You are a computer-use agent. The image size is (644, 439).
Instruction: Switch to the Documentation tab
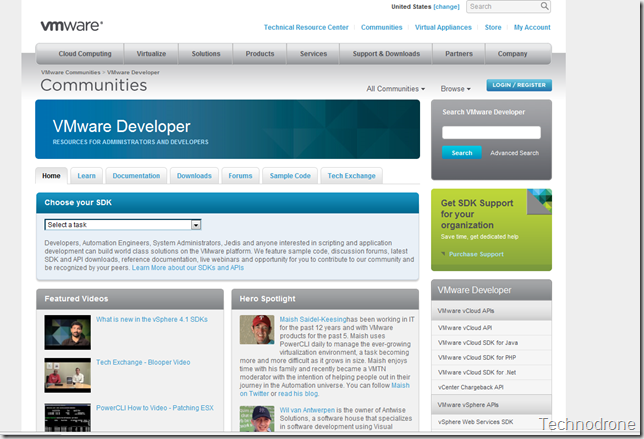(136, 176)
